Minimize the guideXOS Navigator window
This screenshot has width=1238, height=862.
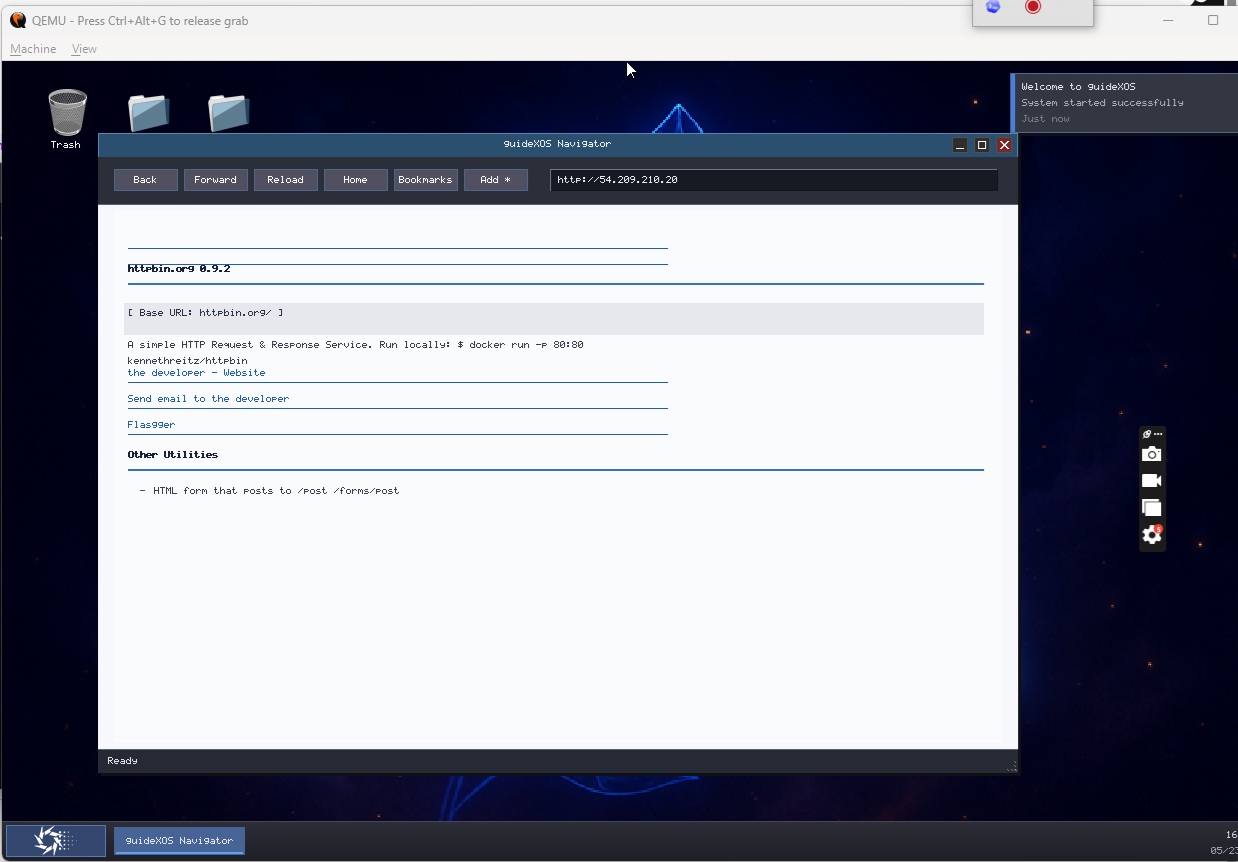[960, 145]
